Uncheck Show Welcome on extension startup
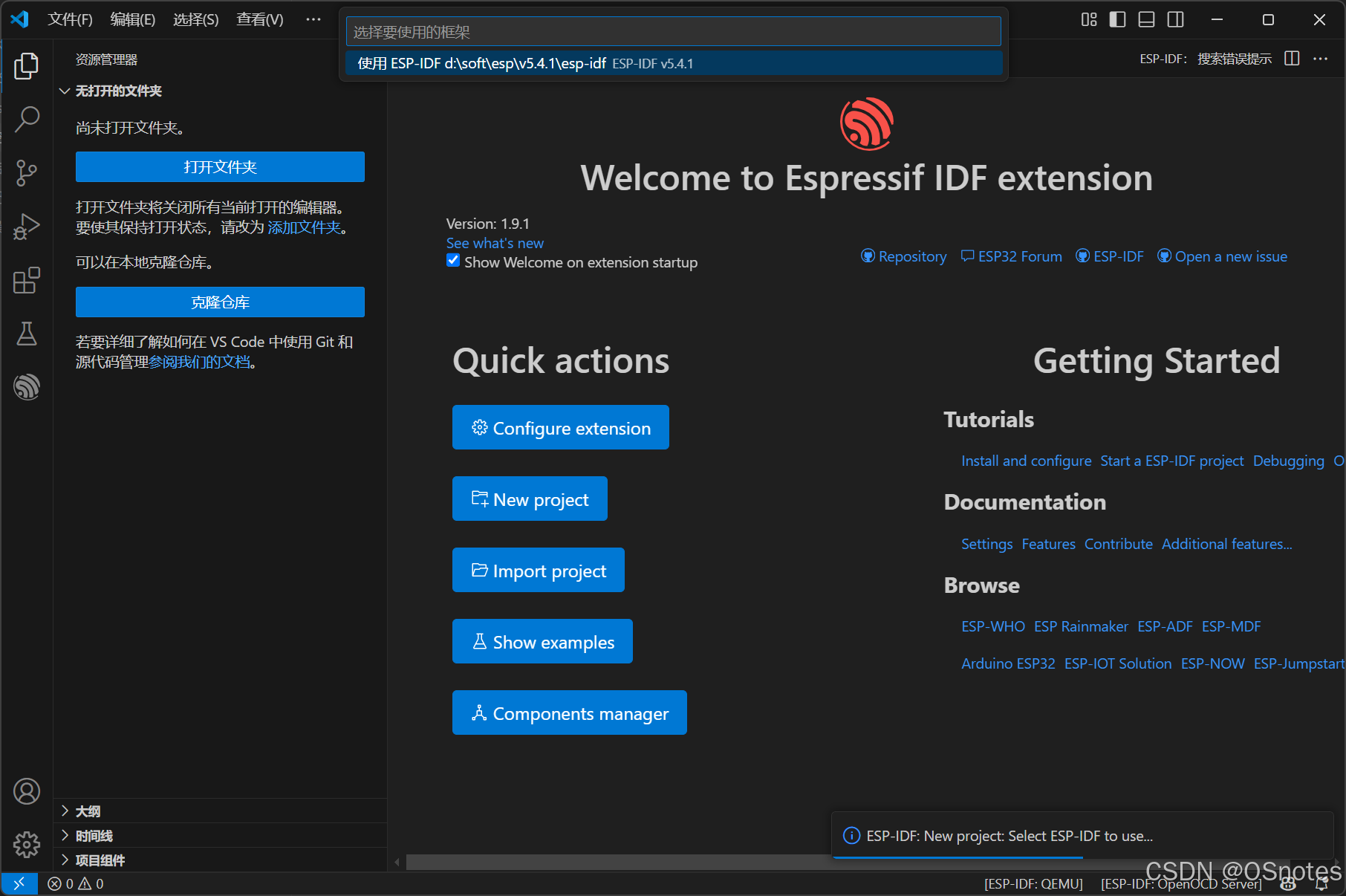 pyautogui.click(x=453, y=261)
